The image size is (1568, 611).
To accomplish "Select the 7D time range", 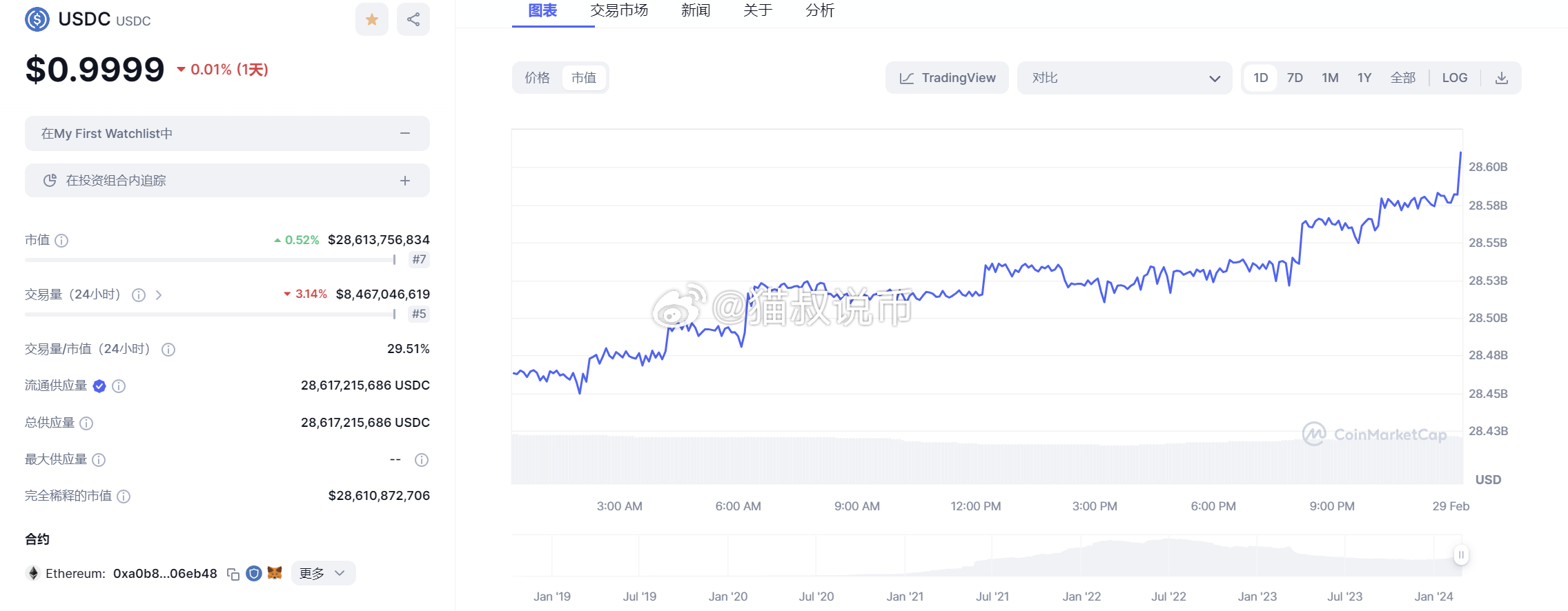I will point(1295,78).
